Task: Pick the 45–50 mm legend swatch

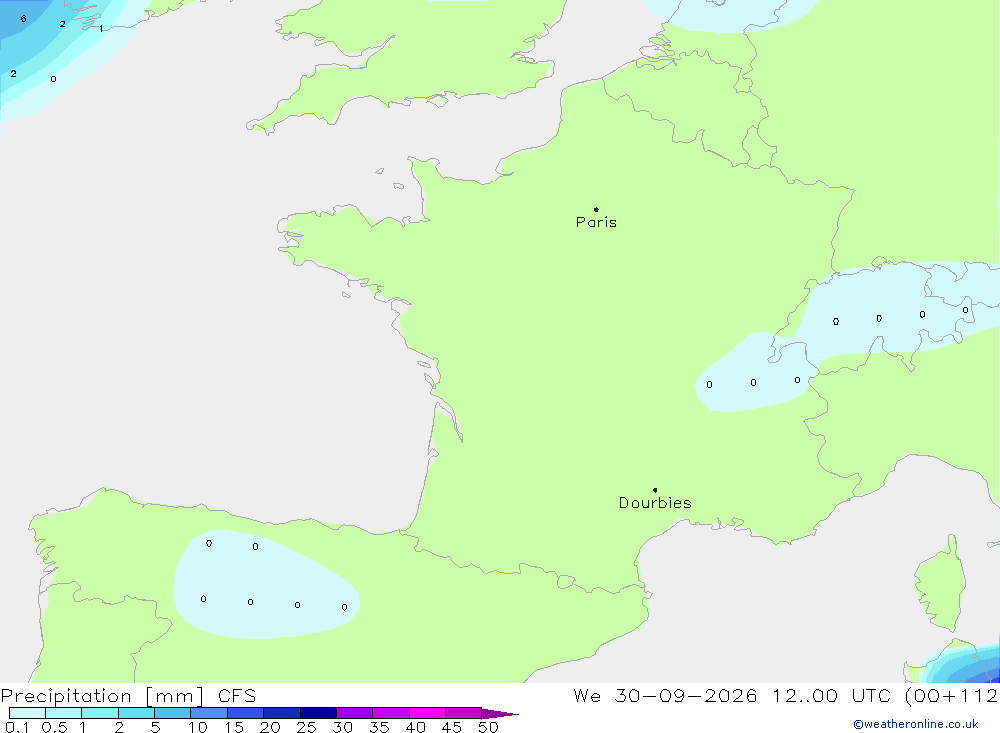Action: [x=464, y=713]
